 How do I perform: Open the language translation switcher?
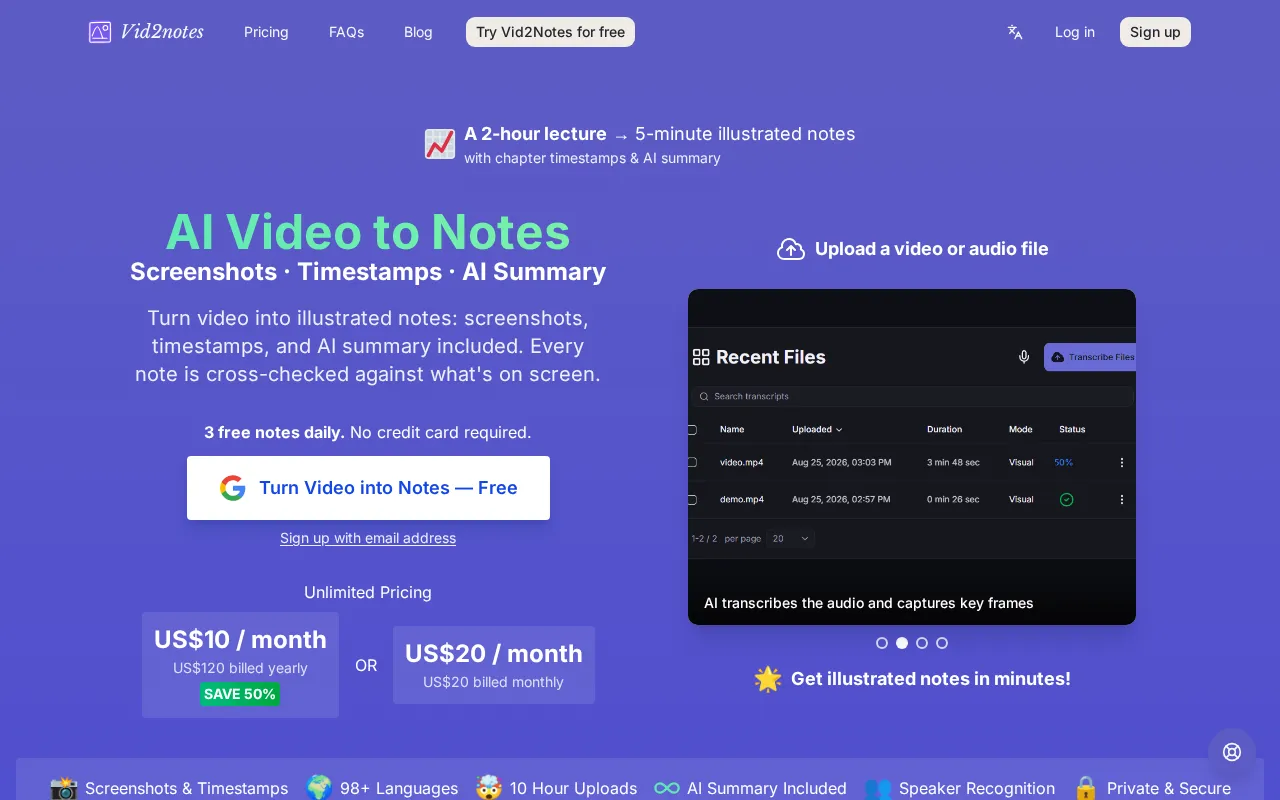click(x=1015, y=32)
